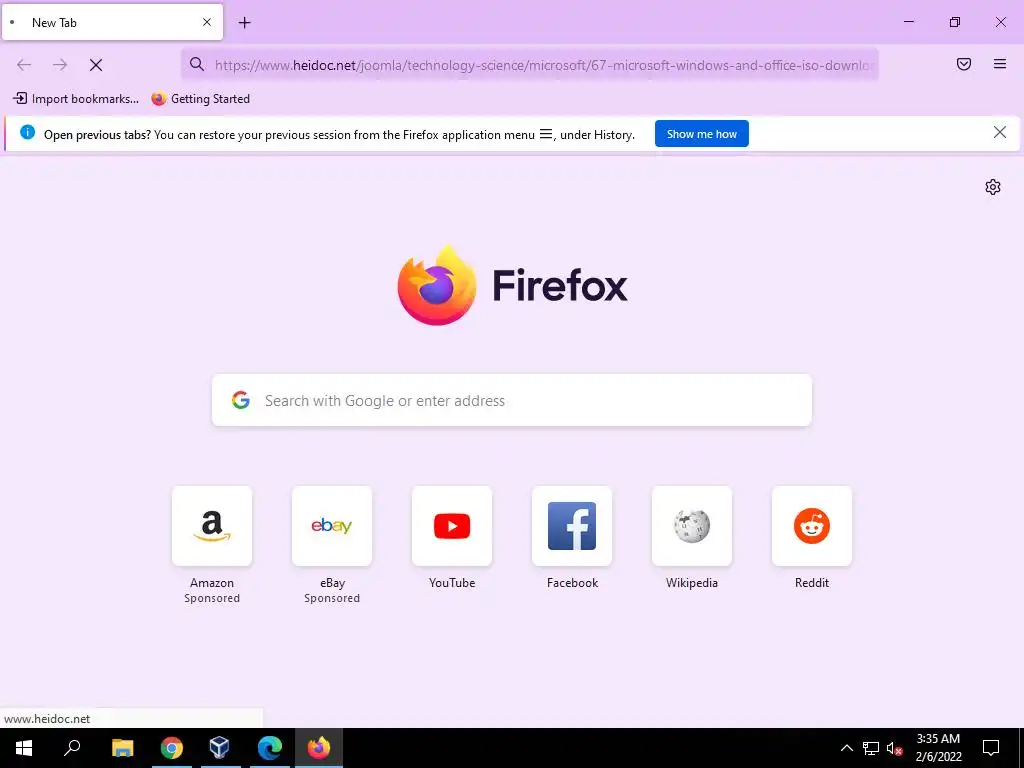Open the network status tray icon
The height and width of the screenshot is (768, 1024).
[x=871, y=748]
